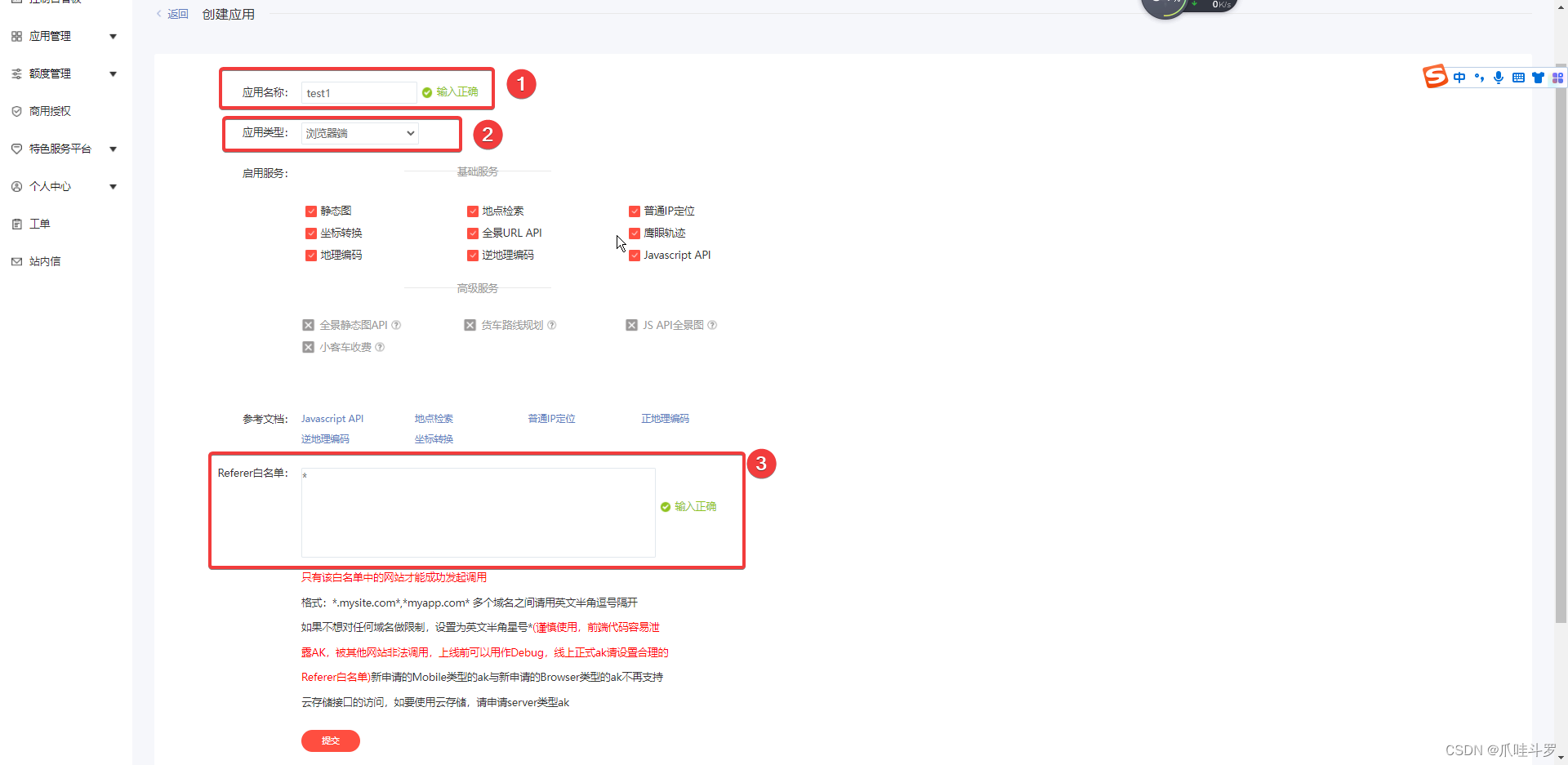Open 工单 in sidebar
The image size is (1568, 765).
(40, 224)
